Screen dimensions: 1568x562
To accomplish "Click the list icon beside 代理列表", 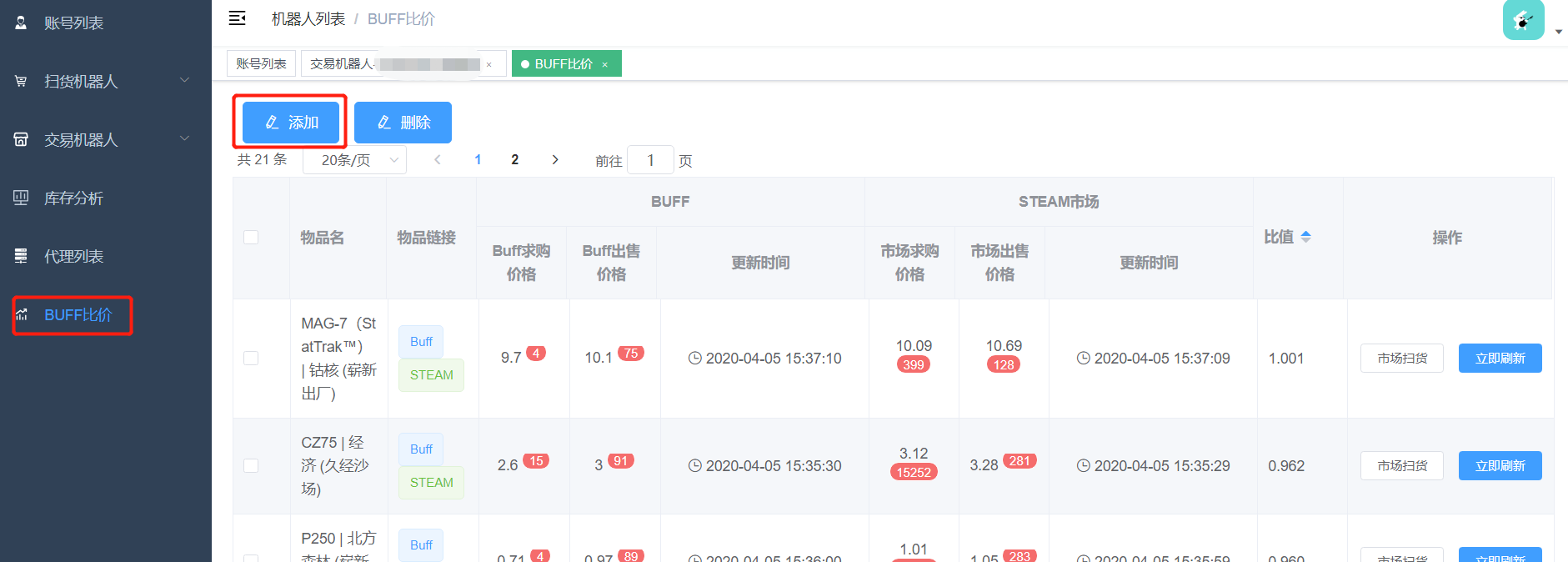I will [x=21, y=256].
